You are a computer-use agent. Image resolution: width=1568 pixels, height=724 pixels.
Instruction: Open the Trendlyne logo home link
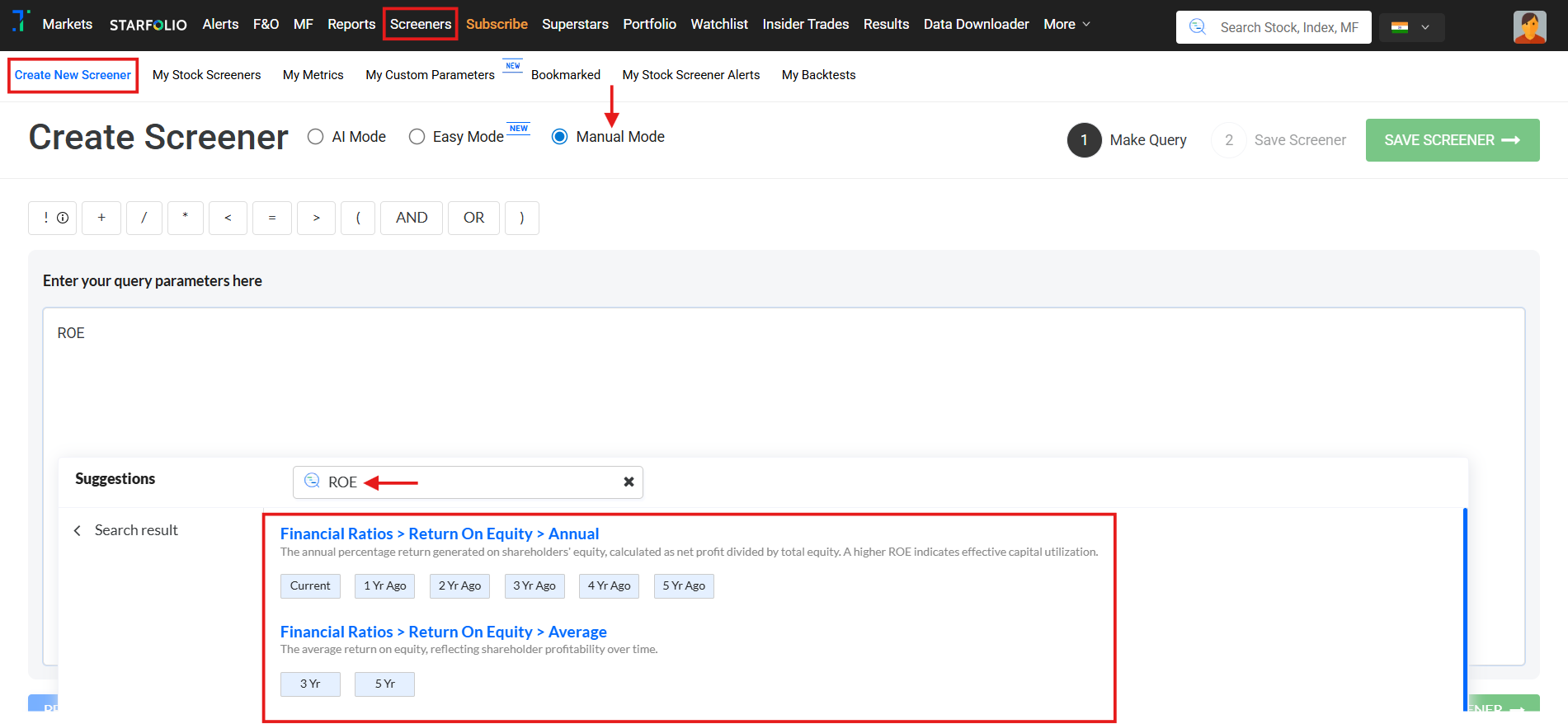coord(21,21)
